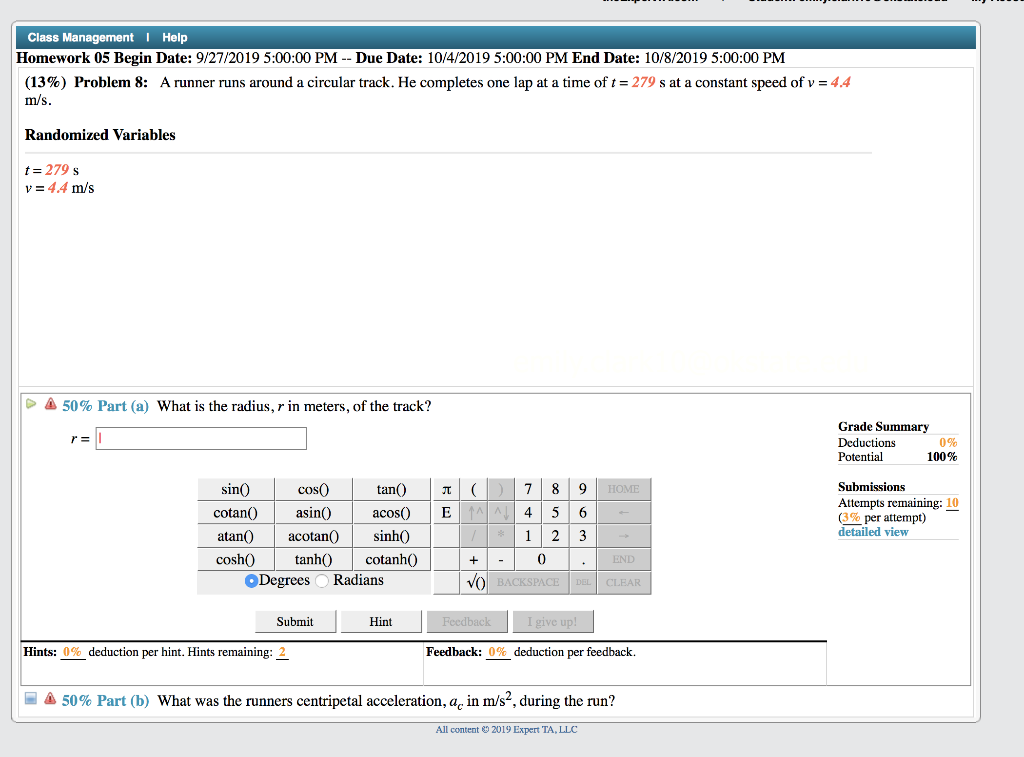Submit the answer for Part (a)
The height and width of the screenshot is (757, 1024).
[295, 621]
